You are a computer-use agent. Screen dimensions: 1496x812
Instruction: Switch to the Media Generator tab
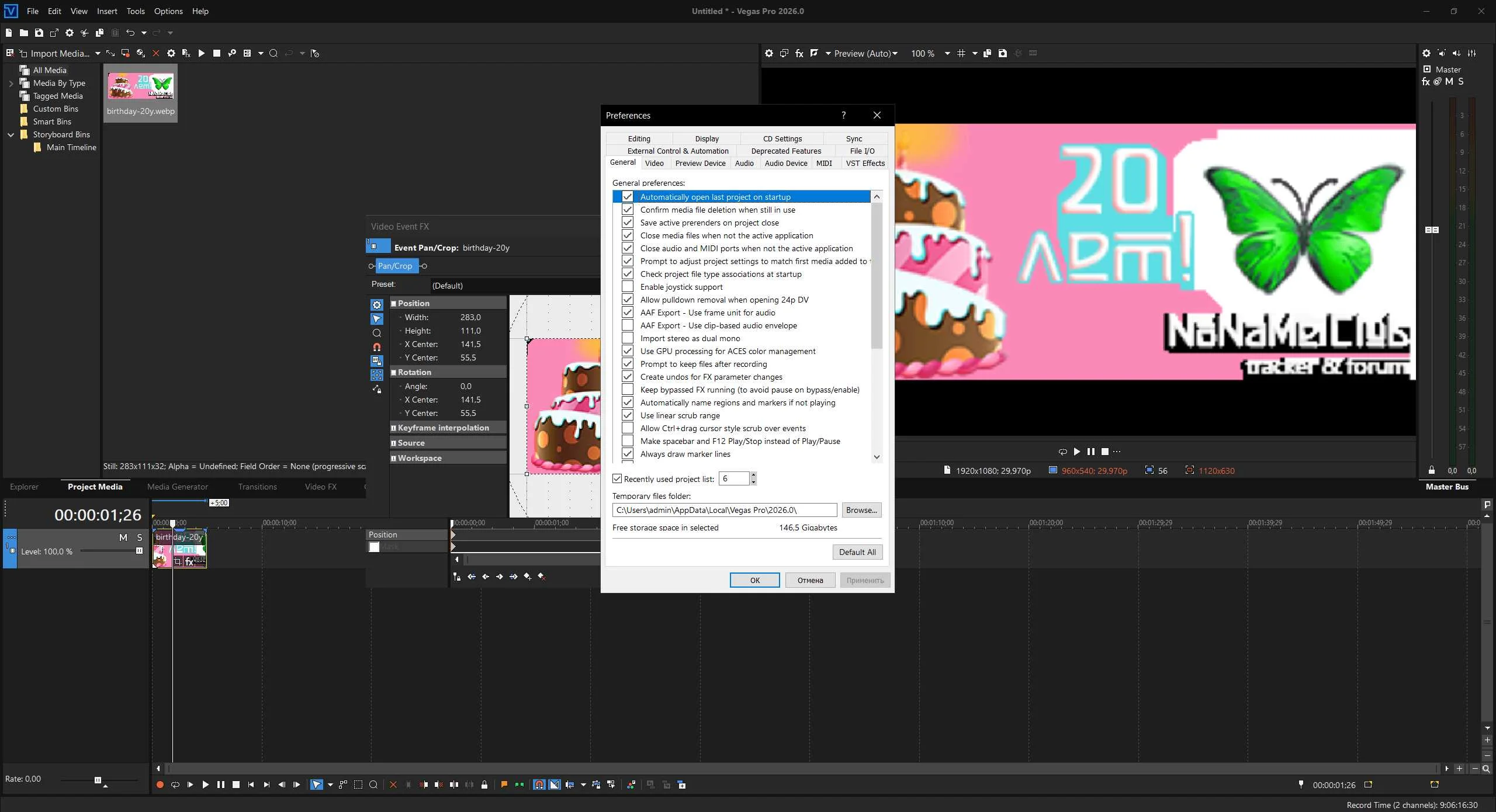(x=178, y=487)
